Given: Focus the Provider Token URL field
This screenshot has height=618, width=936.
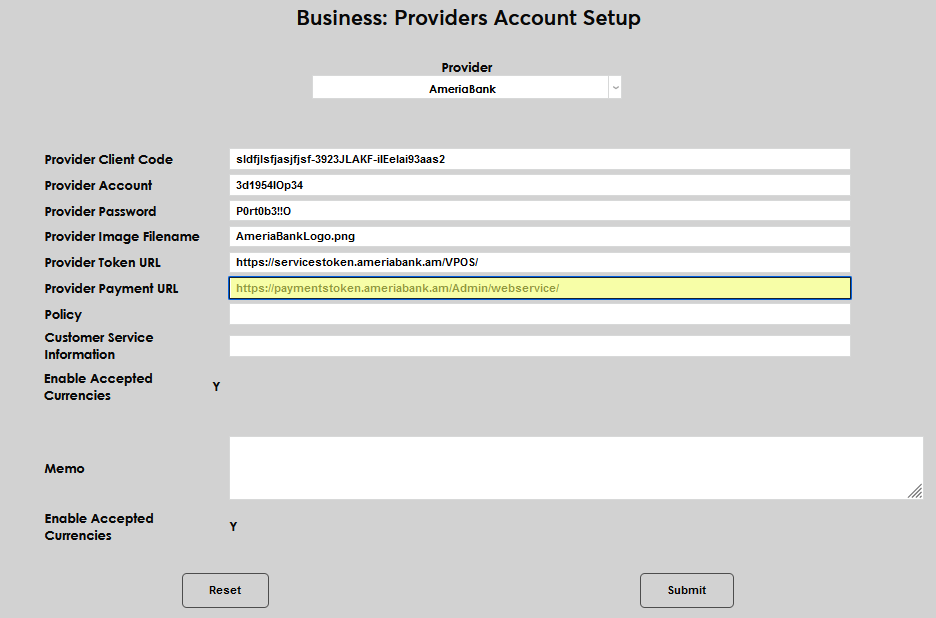Looking at the screenshot, I should [x=539, y=263].
